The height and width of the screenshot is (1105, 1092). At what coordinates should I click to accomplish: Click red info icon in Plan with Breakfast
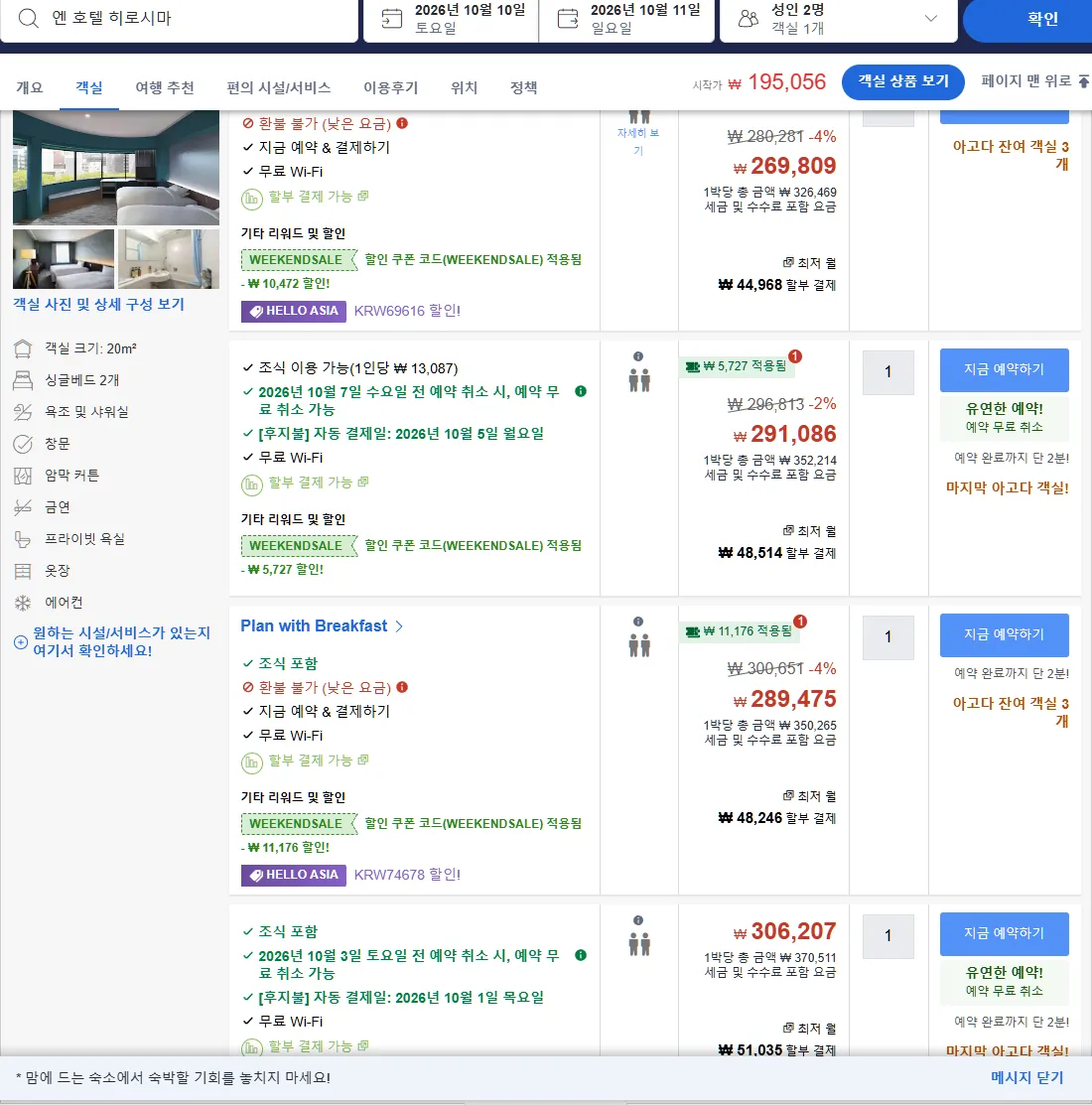(402, 687)
